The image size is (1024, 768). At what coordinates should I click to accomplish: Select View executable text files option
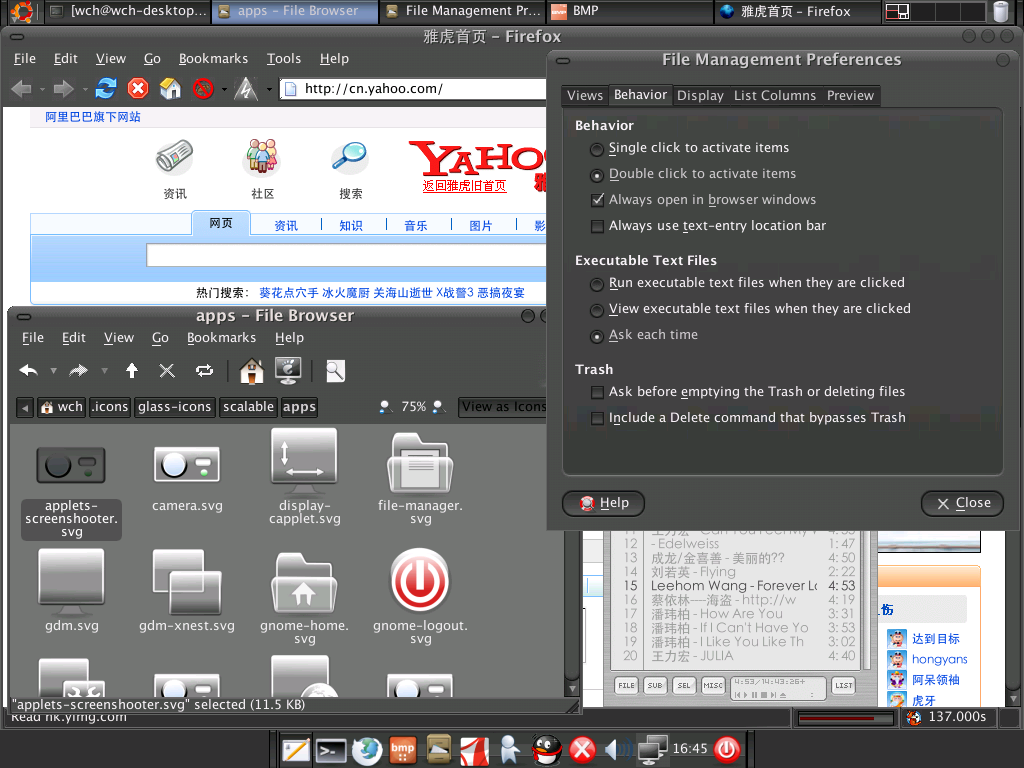click(x=596, y=310)
